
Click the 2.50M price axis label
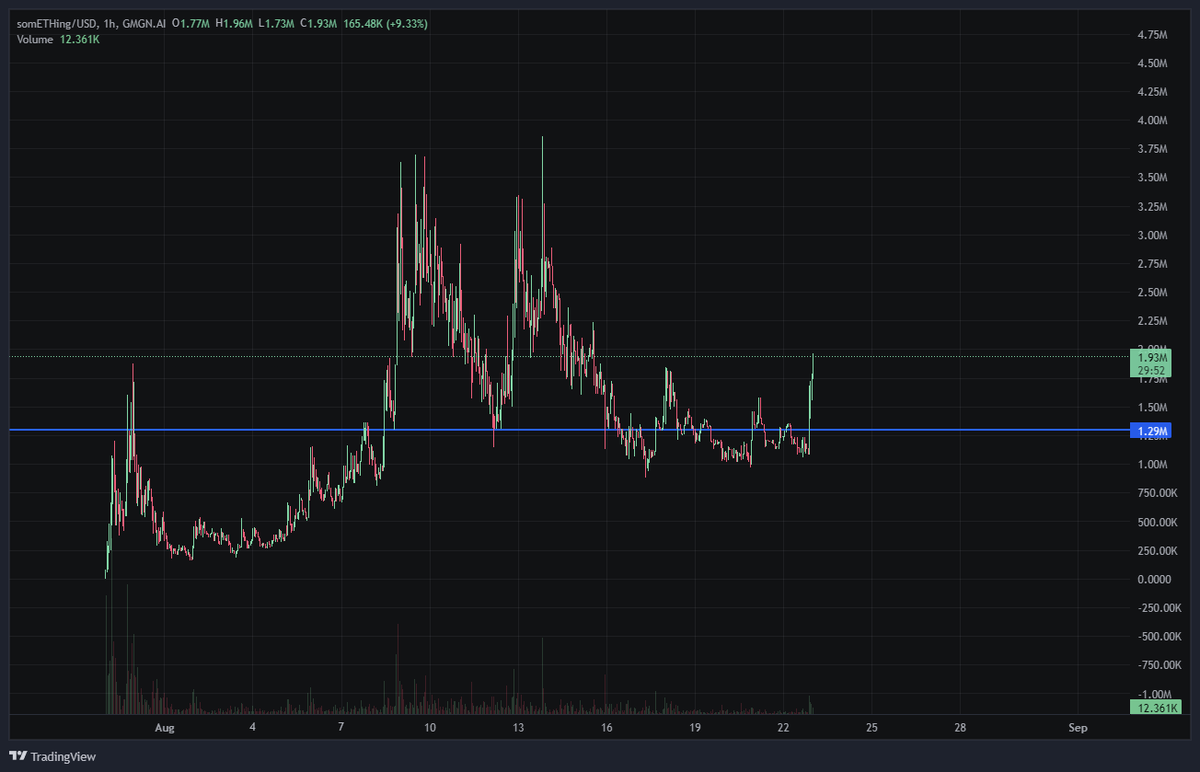click(x=1153, y=293)
